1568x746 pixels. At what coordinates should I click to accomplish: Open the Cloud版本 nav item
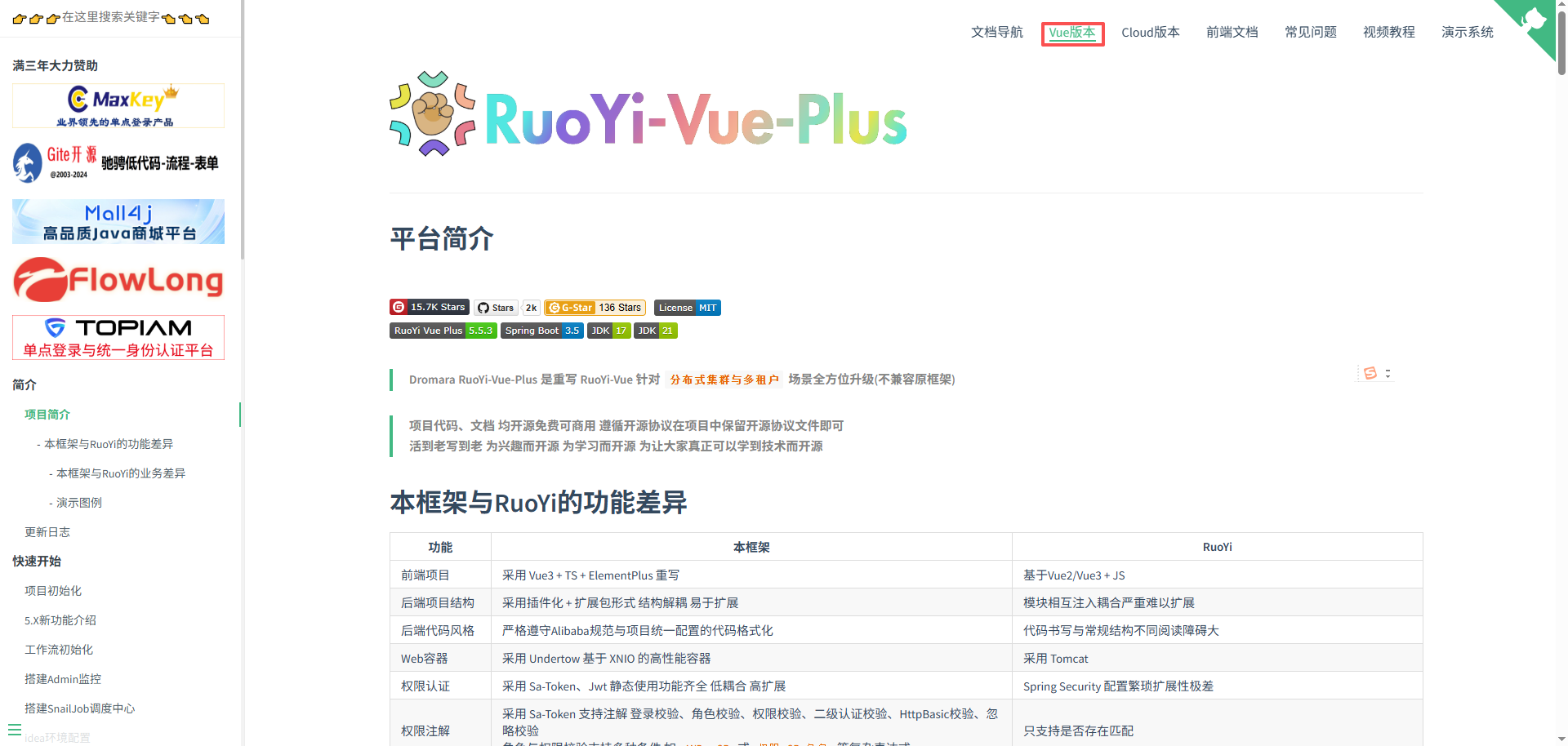[x=1150, y=32]
